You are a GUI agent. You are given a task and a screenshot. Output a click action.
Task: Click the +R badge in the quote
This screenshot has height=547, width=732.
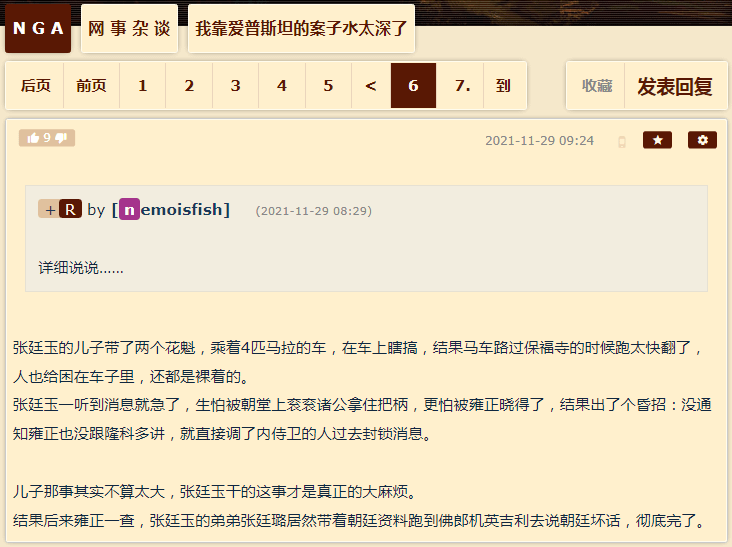coord(60,209)
